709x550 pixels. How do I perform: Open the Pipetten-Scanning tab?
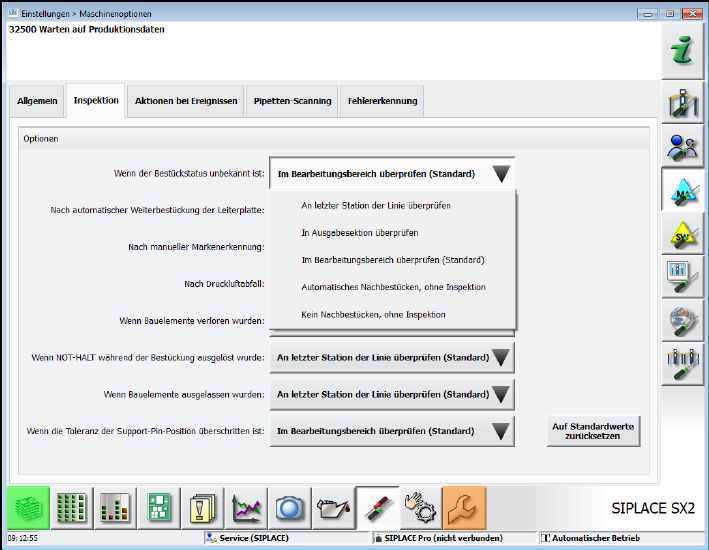(292, 101)
